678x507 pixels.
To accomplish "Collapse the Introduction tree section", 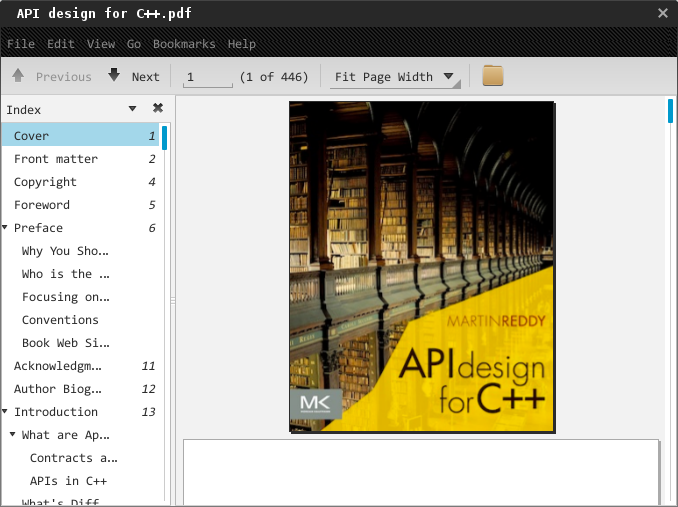I will (x=5, y=412).
